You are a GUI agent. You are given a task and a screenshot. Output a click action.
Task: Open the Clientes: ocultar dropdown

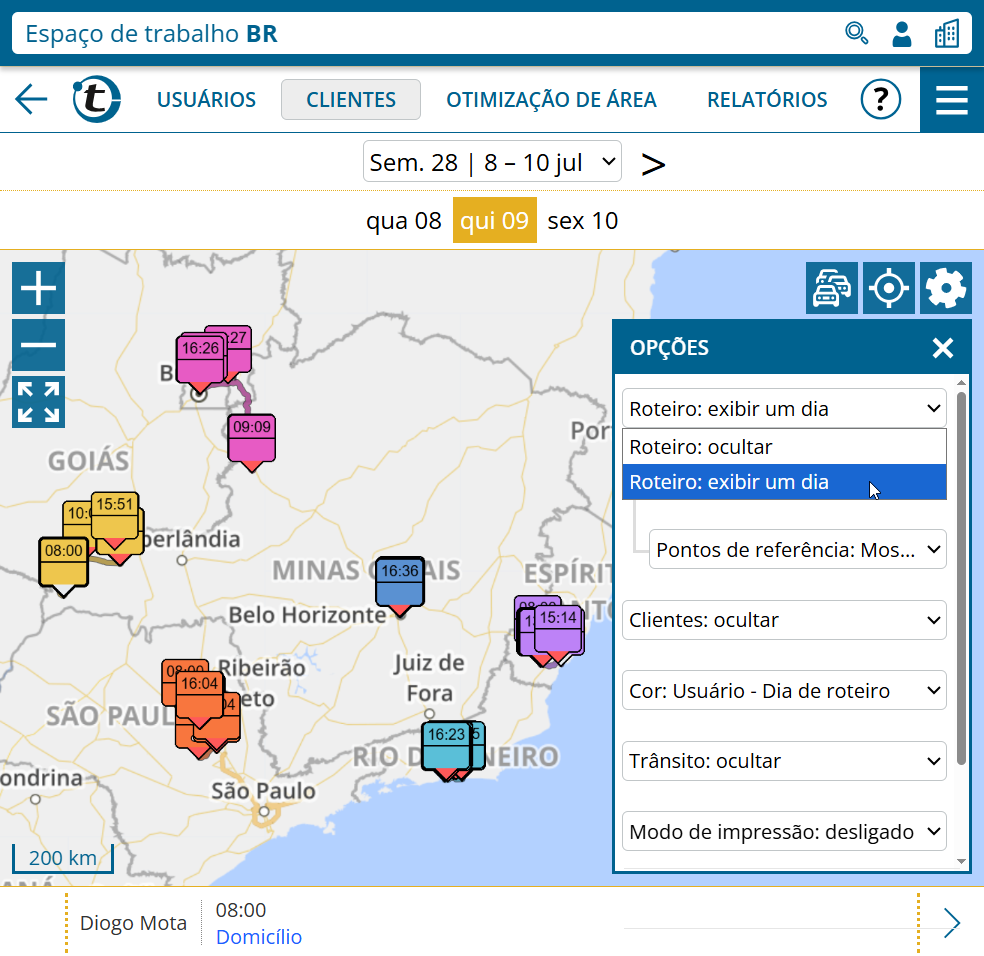784,620
